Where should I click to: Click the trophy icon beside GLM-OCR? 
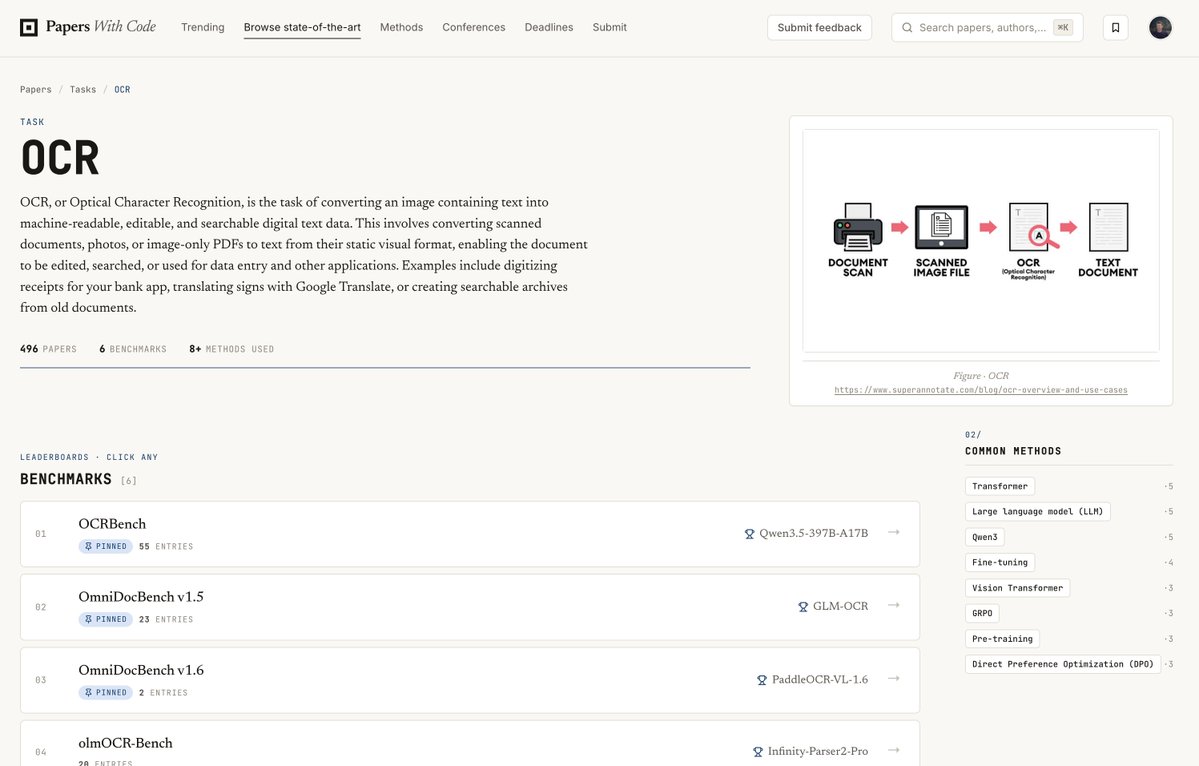[x=803, y=607]
